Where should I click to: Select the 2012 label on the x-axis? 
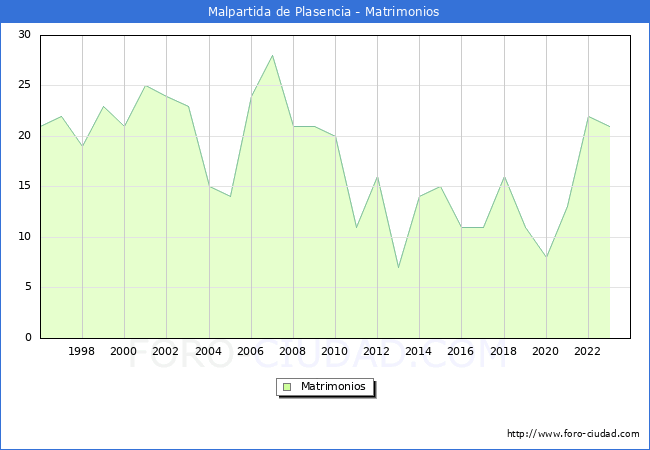(377, 352)
